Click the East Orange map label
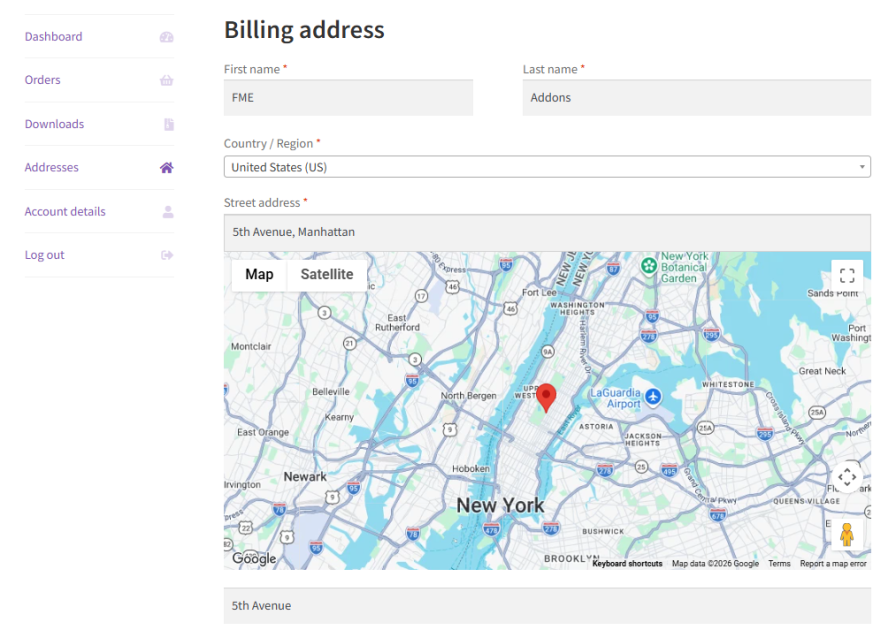This screenshot has height=630, width=896. [x=263, y=432]
